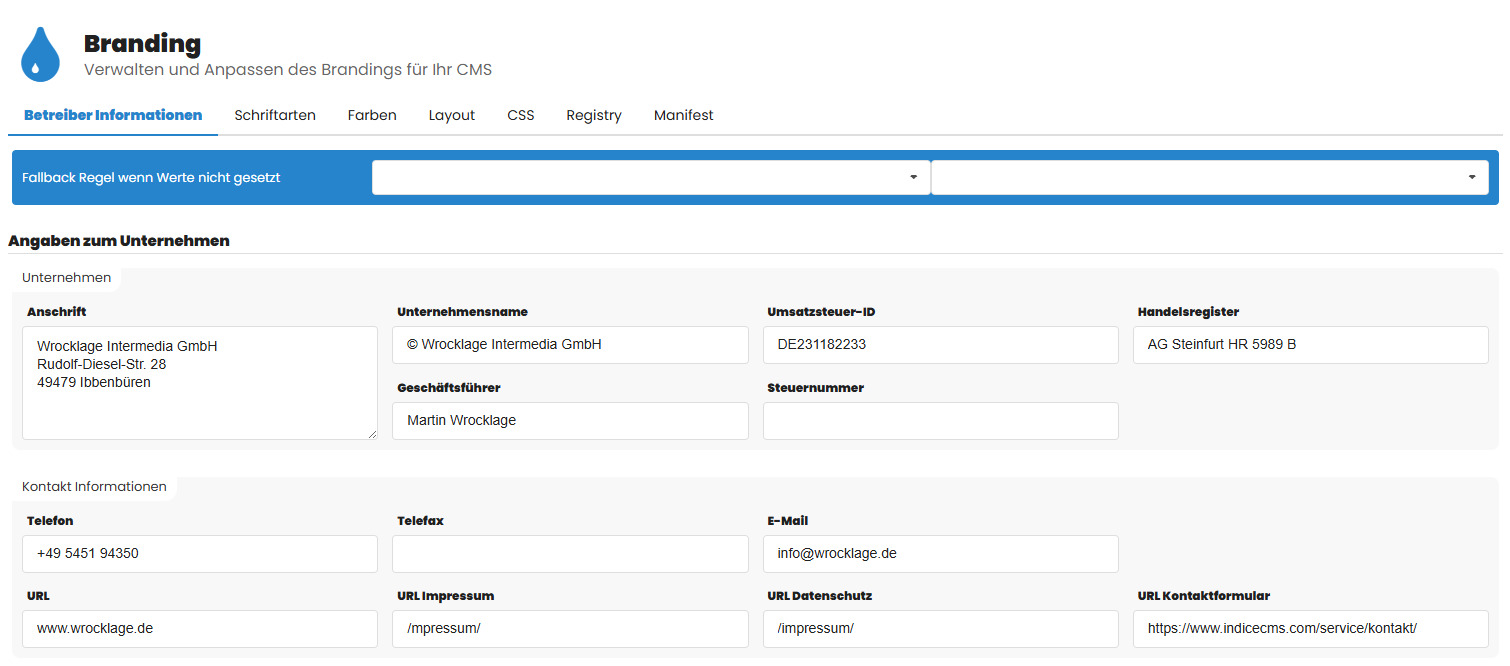The width and height of the screenshot is (1510, 666).
Task: Go to the CSS tab
Action: 520,115
